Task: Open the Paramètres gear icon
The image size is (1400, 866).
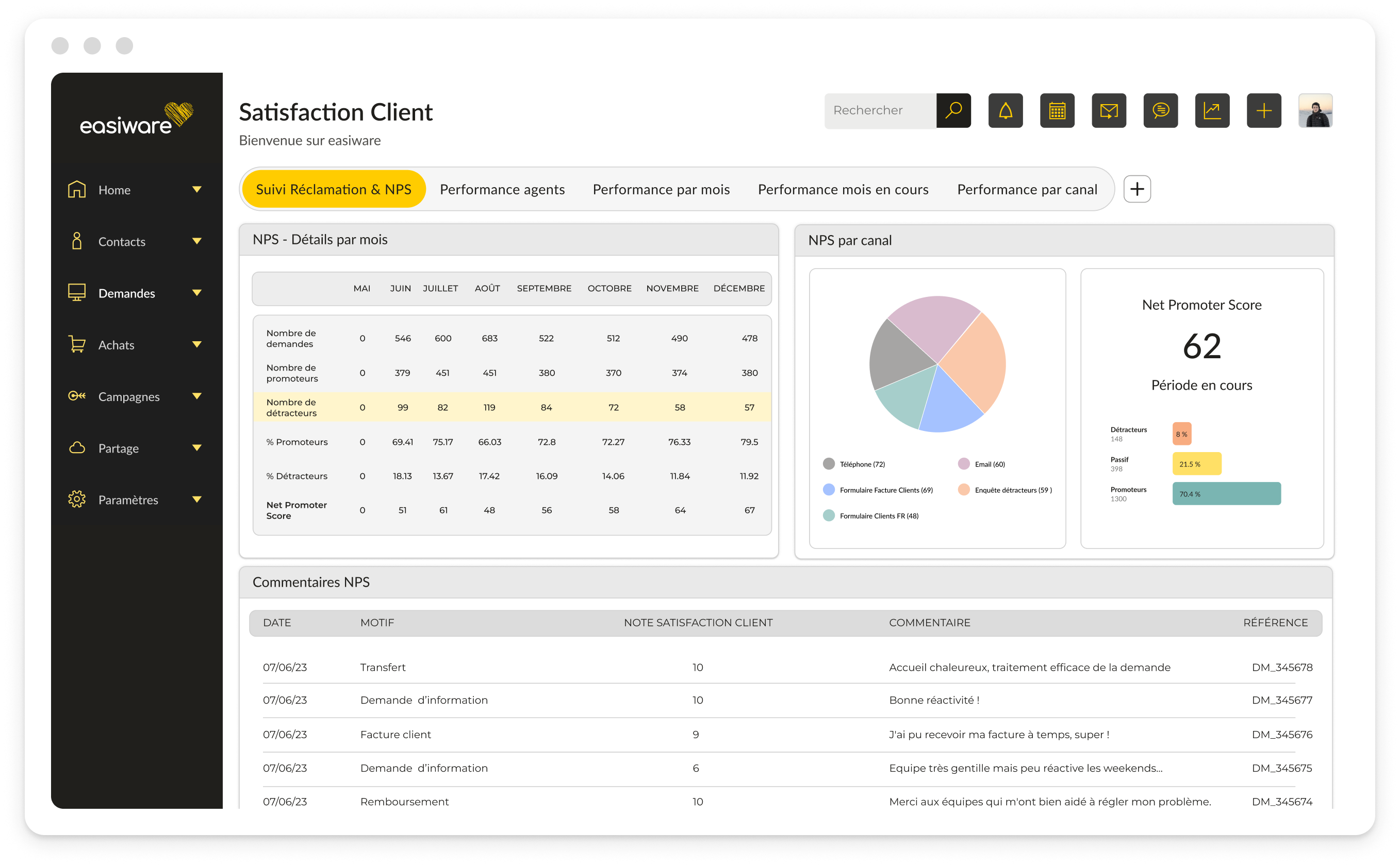Action: 76,499
